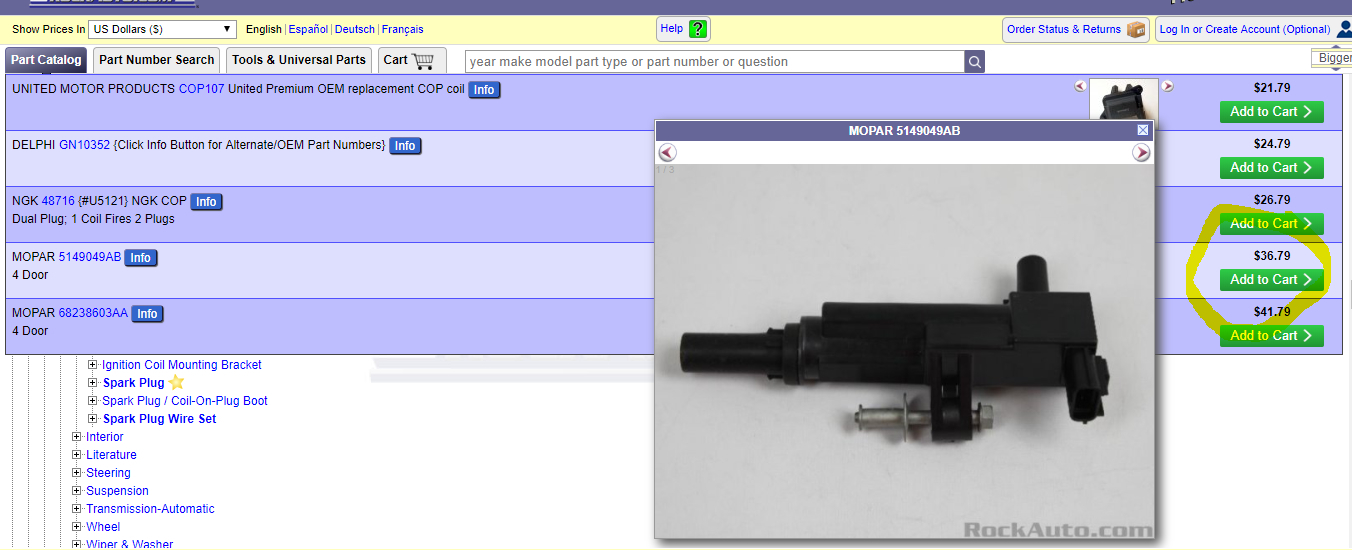
Task: Open part number 5149049AB link
Action: [90, 257]
